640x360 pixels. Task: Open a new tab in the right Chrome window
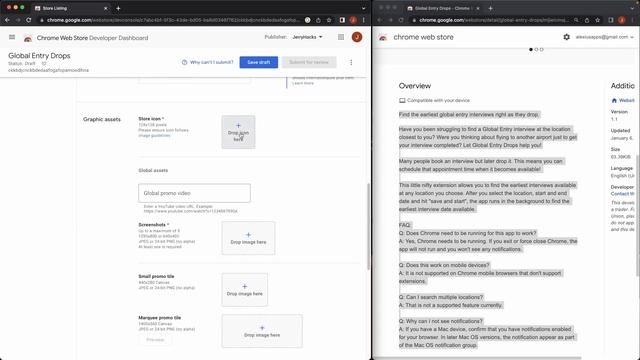click(x=491, y=8)
